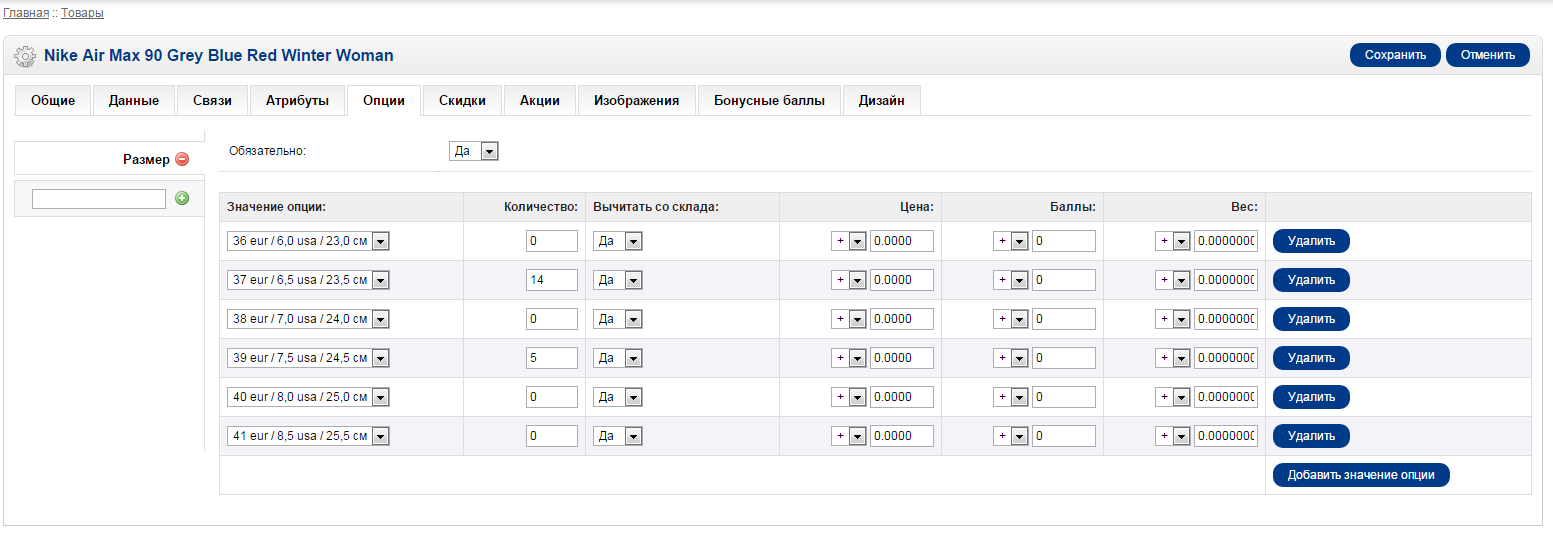Screen dimensions: 1553x557
Task: Open the Обязательно dropdown
Action: pos(474,151)
